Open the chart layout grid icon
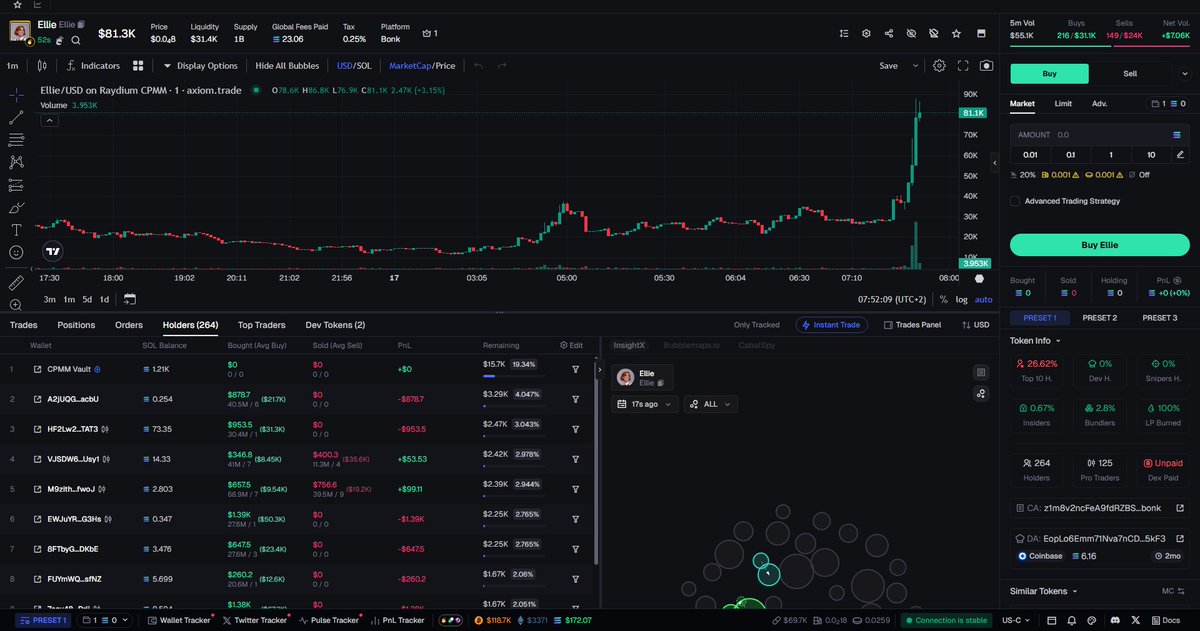The image size is (1200, 631). pos(139,66)
